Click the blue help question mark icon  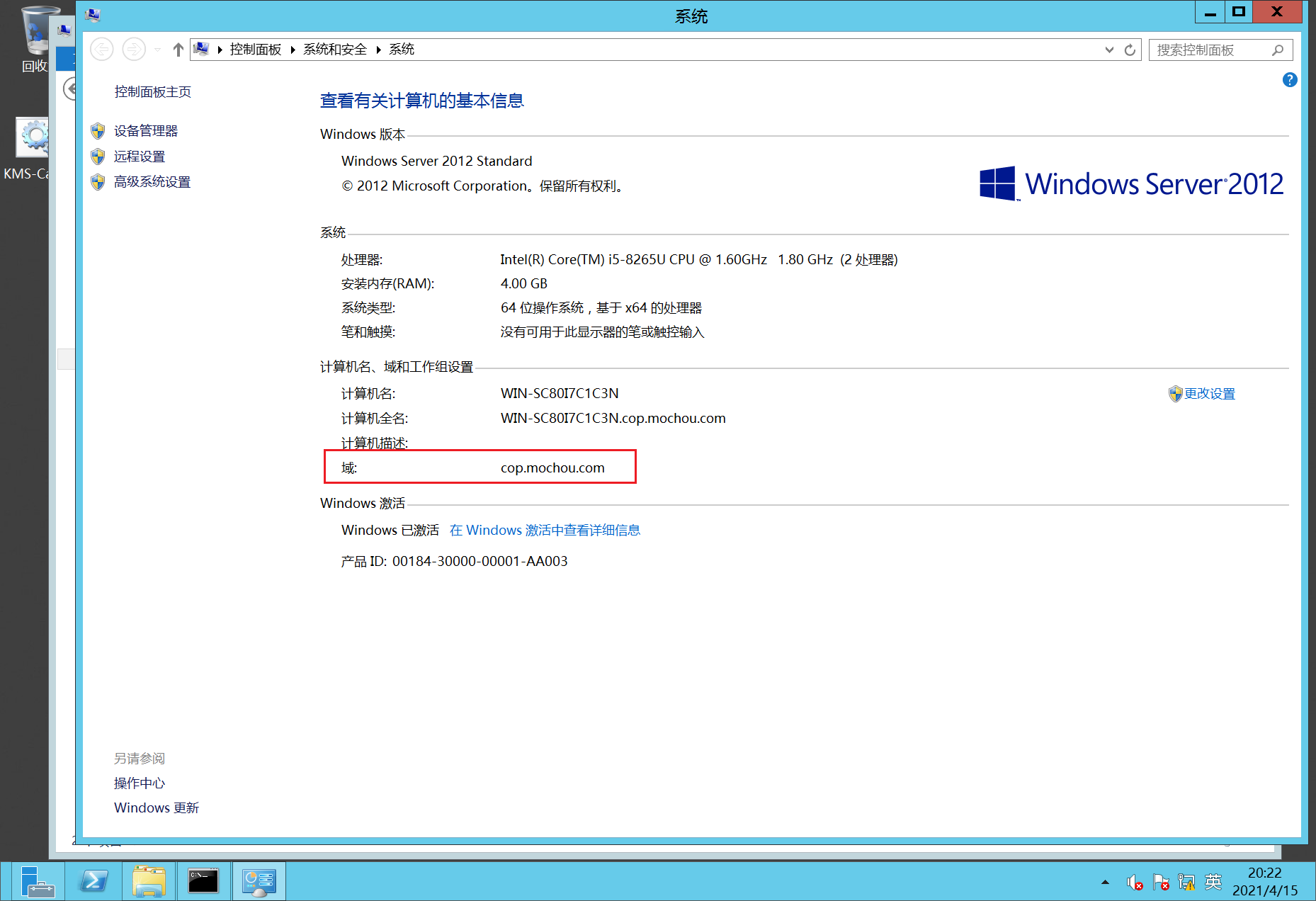point(1290,80)
